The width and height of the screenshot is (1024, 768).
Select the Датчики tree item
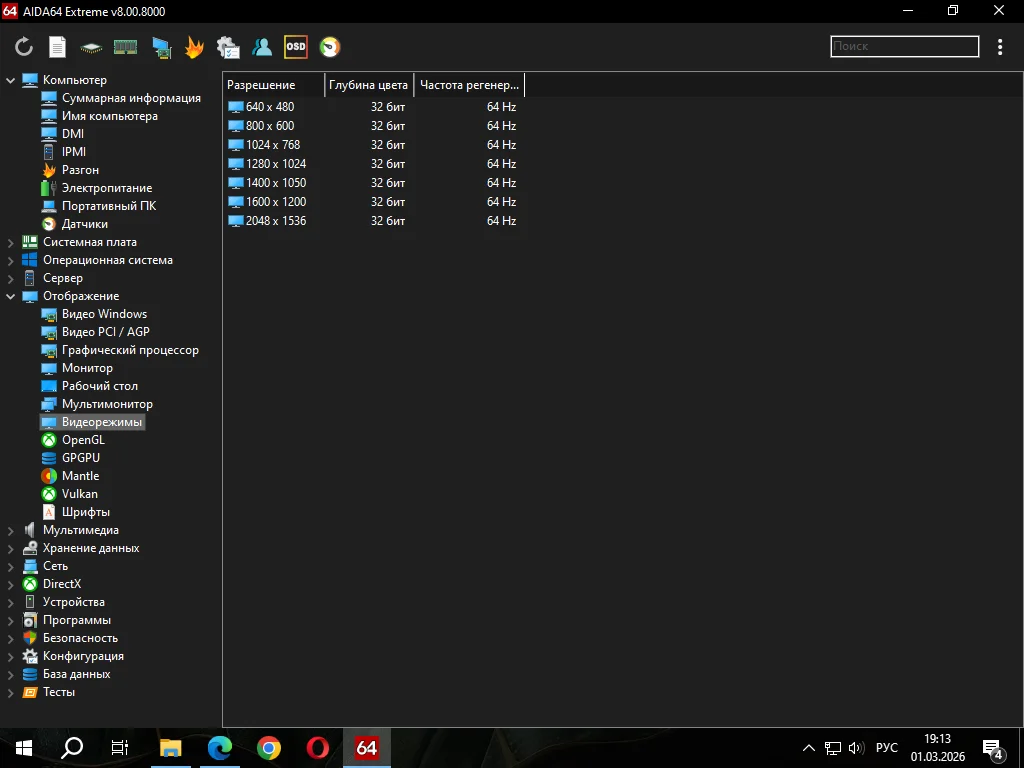(84, 224)
